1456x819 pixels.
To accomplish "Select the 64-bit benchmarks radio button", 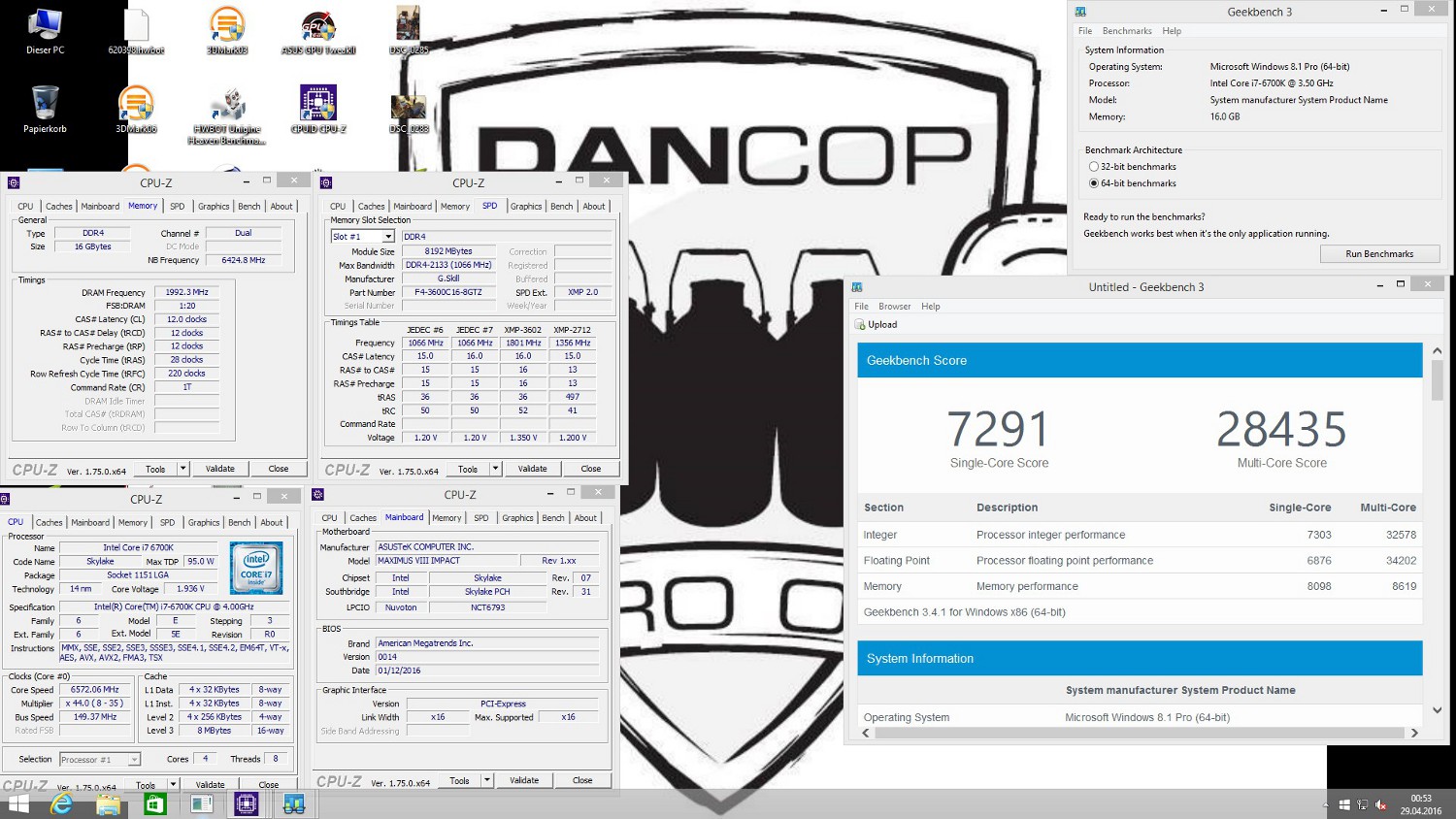I will coord(1094,183).
